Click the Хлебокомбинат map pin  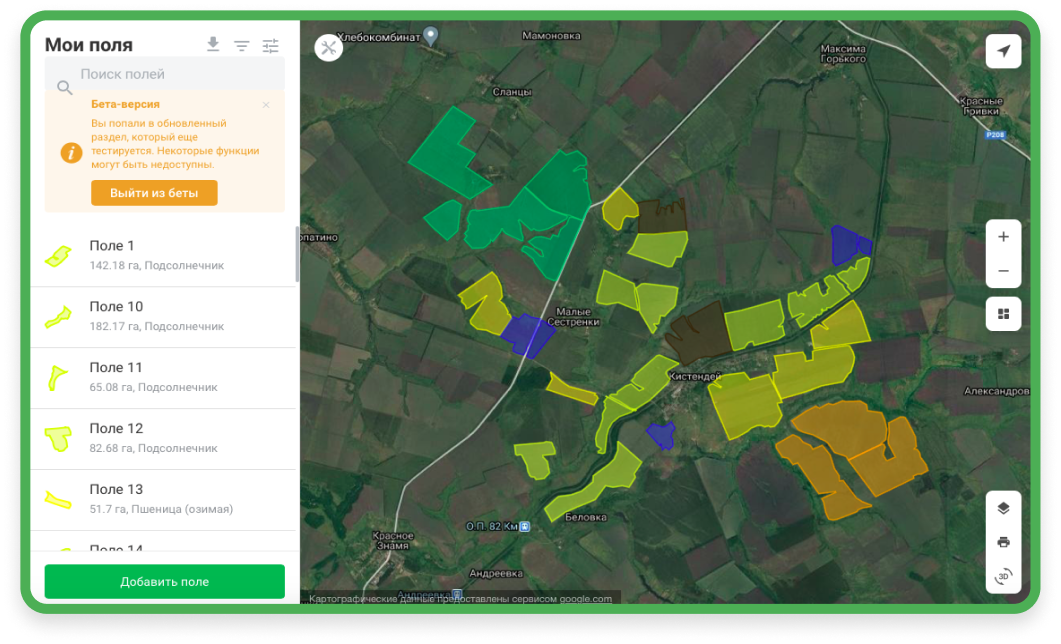(430, 35)
